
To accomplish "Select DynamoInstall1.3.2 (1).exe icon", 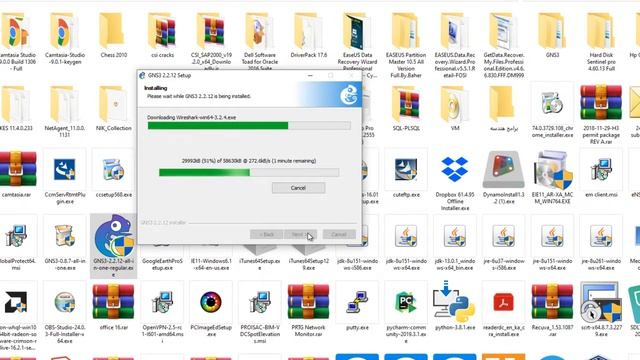I will (503, 169).
